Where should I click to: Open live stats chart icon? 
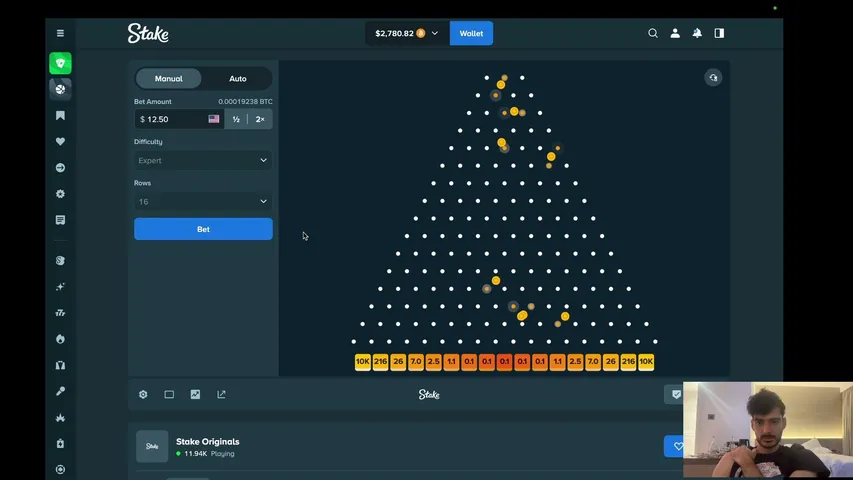pos(195,395)
